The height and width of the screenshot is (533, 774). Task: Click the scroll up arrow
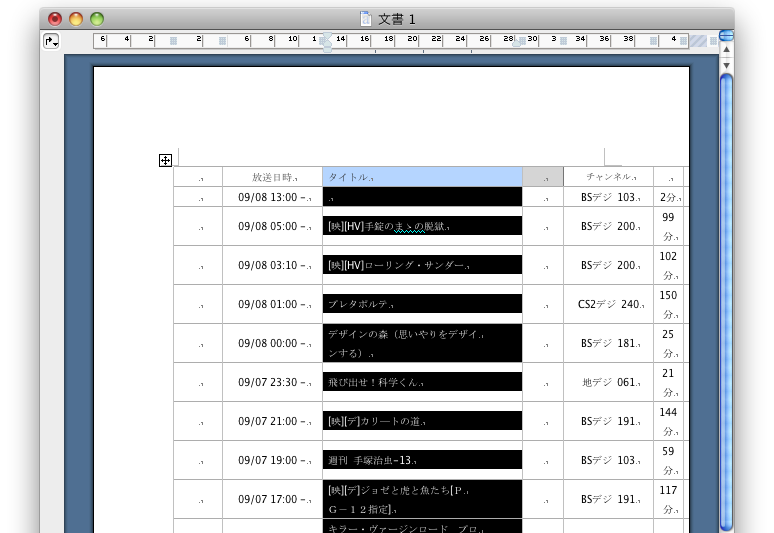click(726, 49)
